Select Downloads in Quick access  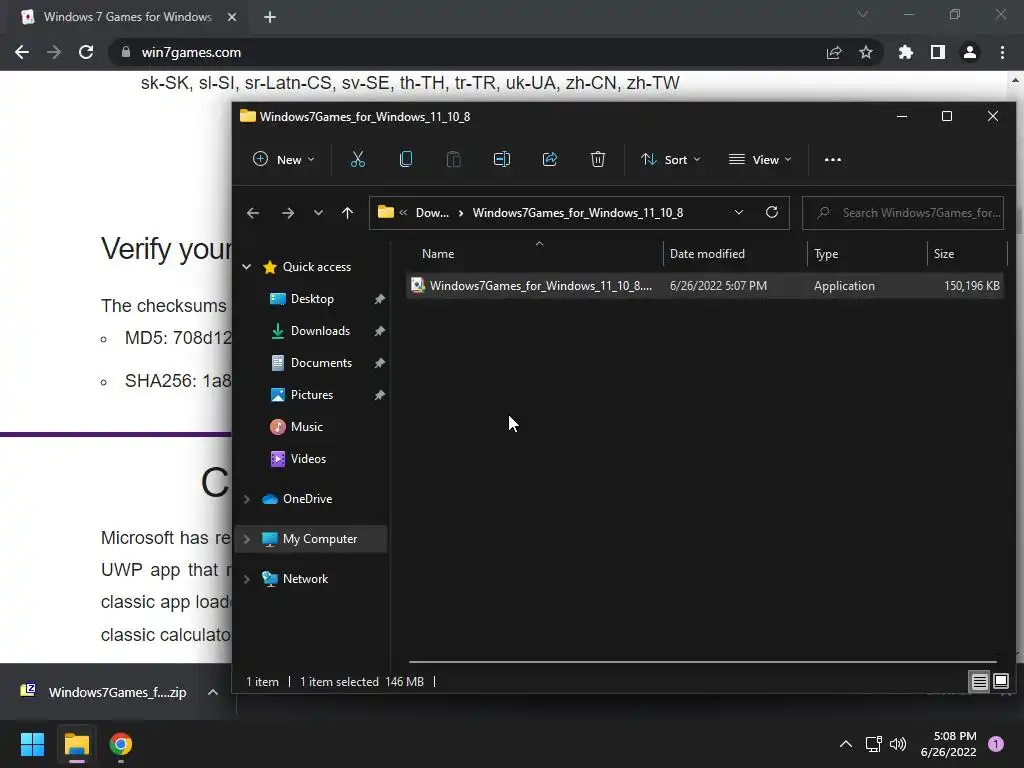(320, 331)
